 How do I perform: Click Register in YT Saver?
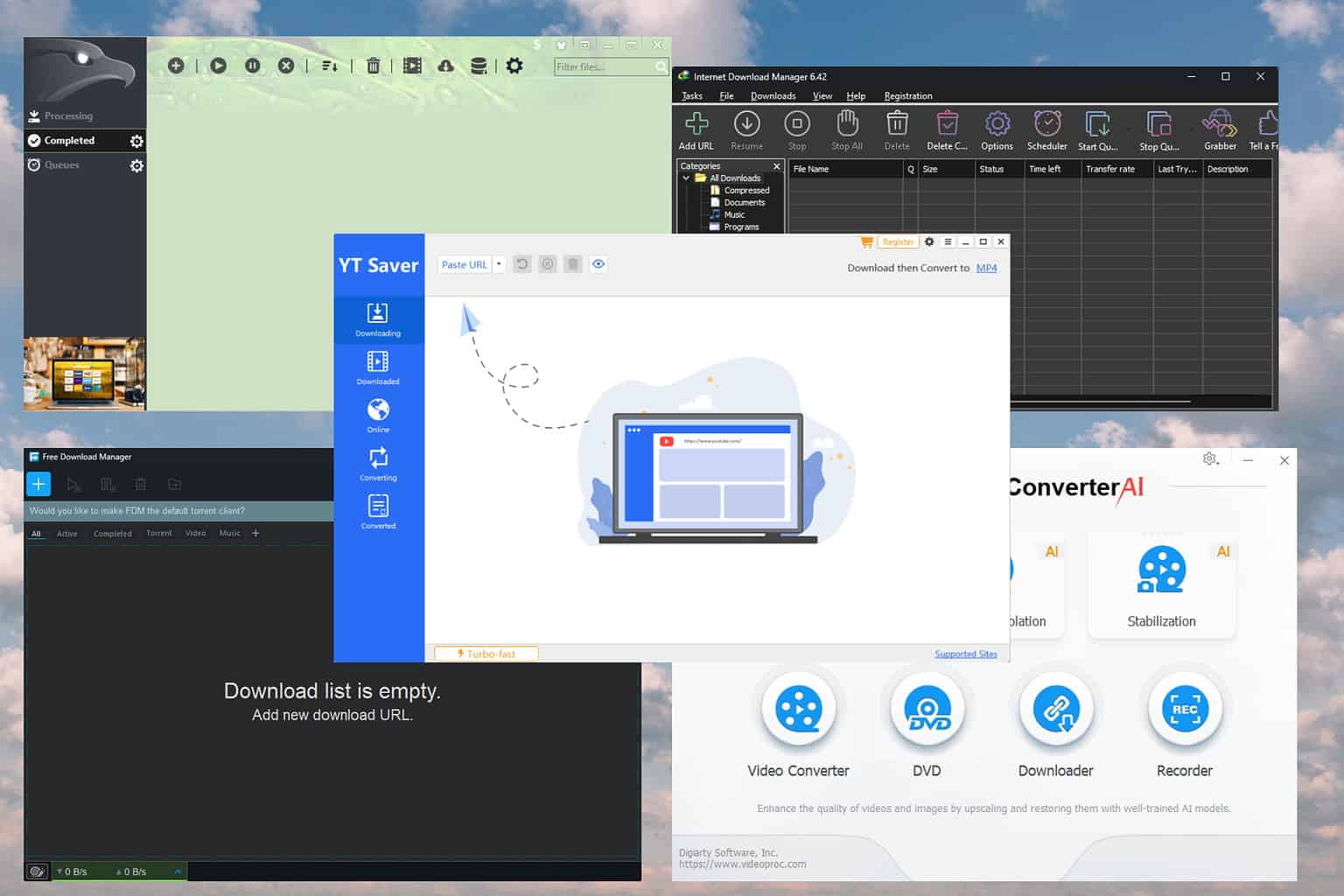click(x=898, y=241)
